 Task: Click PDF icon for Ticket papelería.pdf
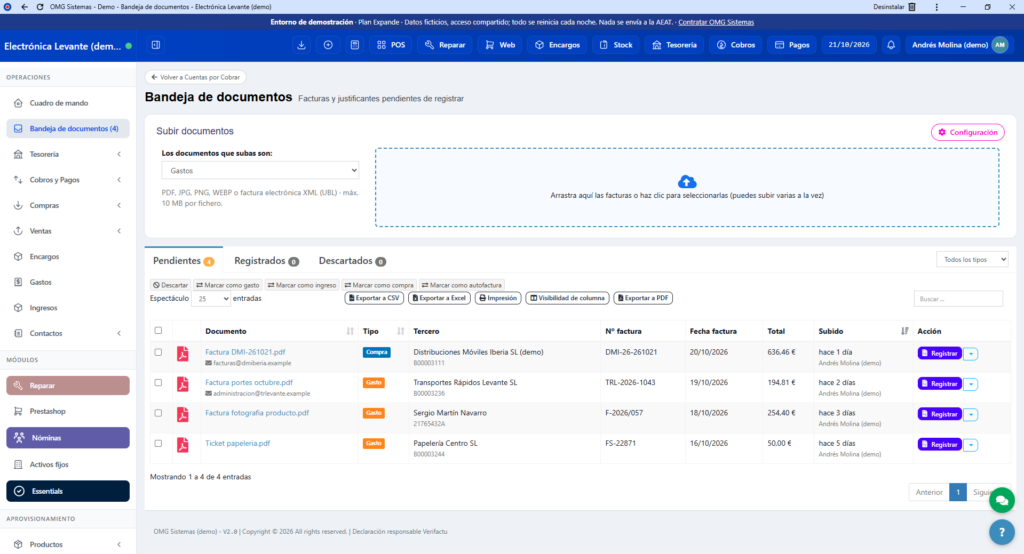[183, 445]
